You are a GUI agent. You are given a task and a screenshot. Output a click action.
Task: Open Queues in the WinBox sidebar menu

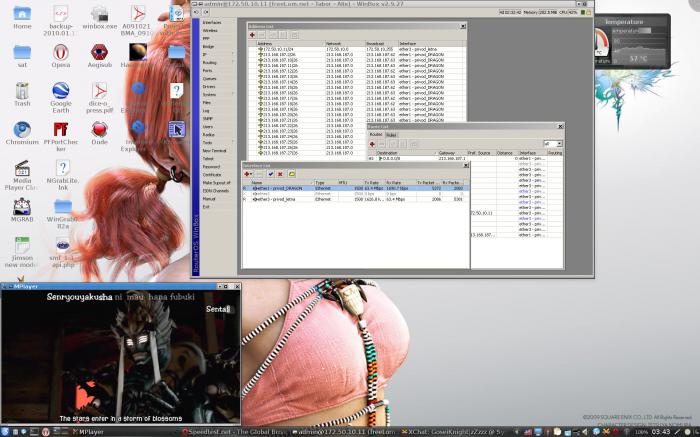click(209, 78)
